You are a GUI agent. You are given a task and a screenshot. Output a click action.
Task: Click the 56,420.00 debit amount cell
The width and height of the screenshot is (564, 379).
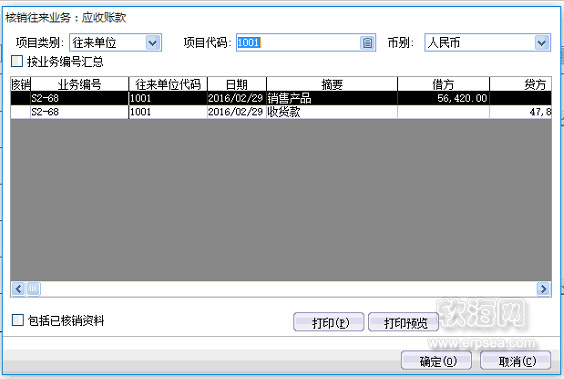443,98
